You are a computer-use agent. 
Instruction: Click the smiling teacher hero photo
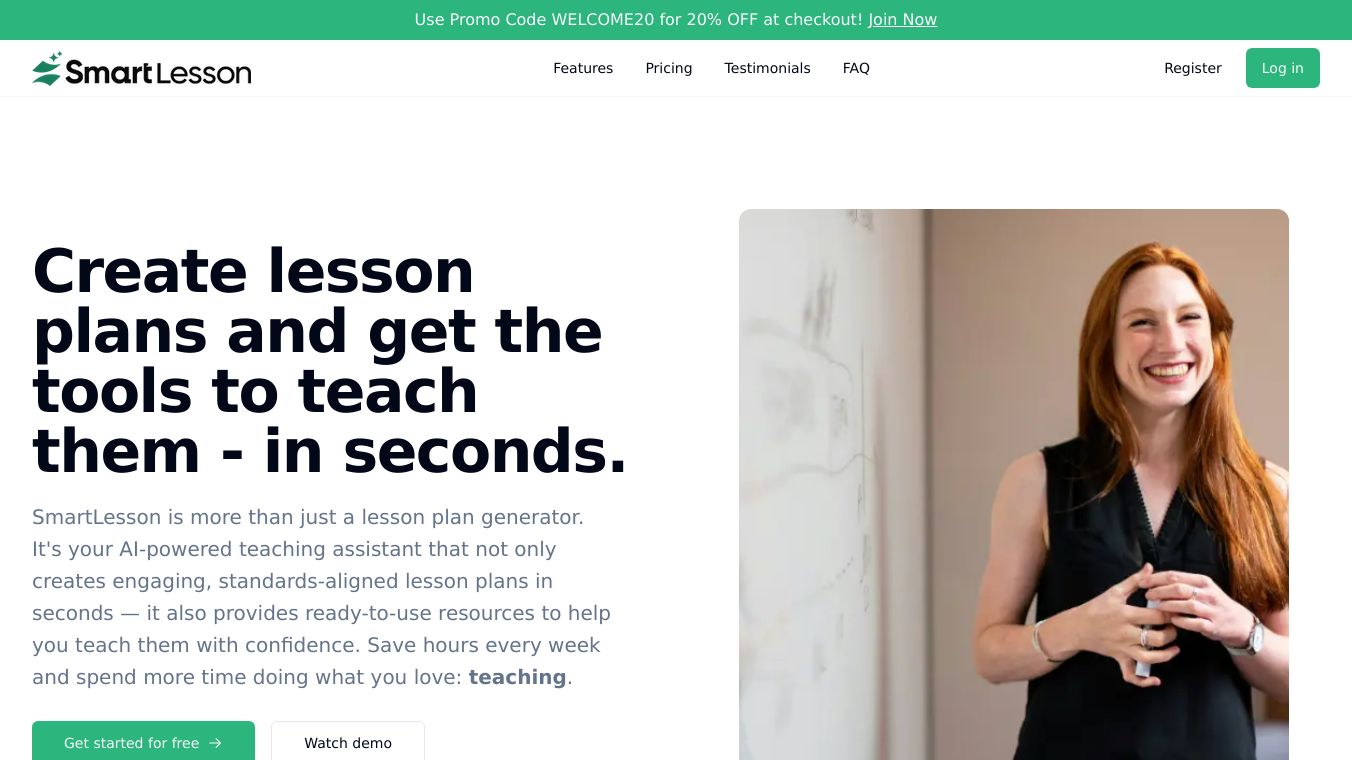pos(1014,484)
